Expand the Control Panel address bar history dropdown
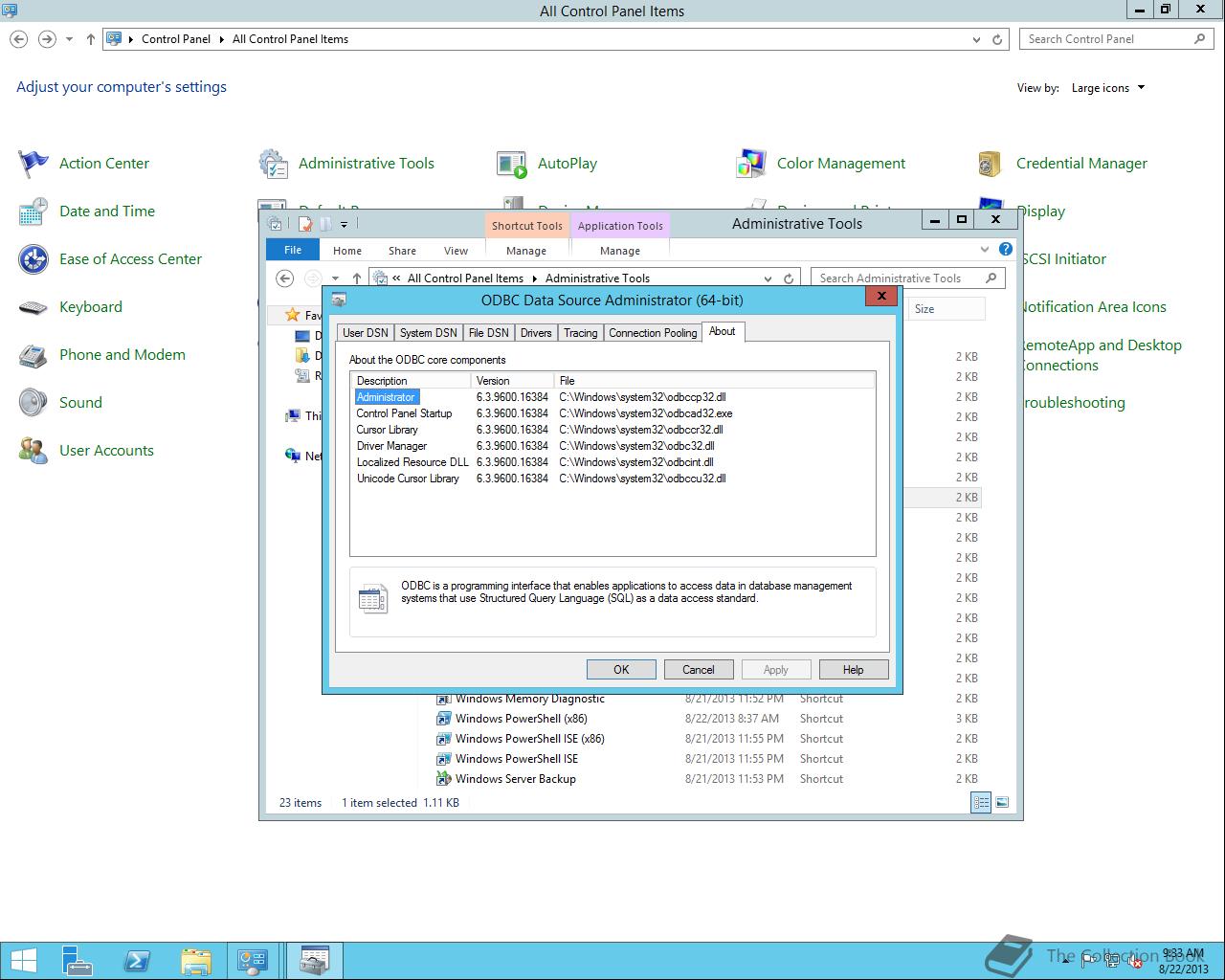The width and height of the screenshot is (1225, 980). click(x=976, y=39)
